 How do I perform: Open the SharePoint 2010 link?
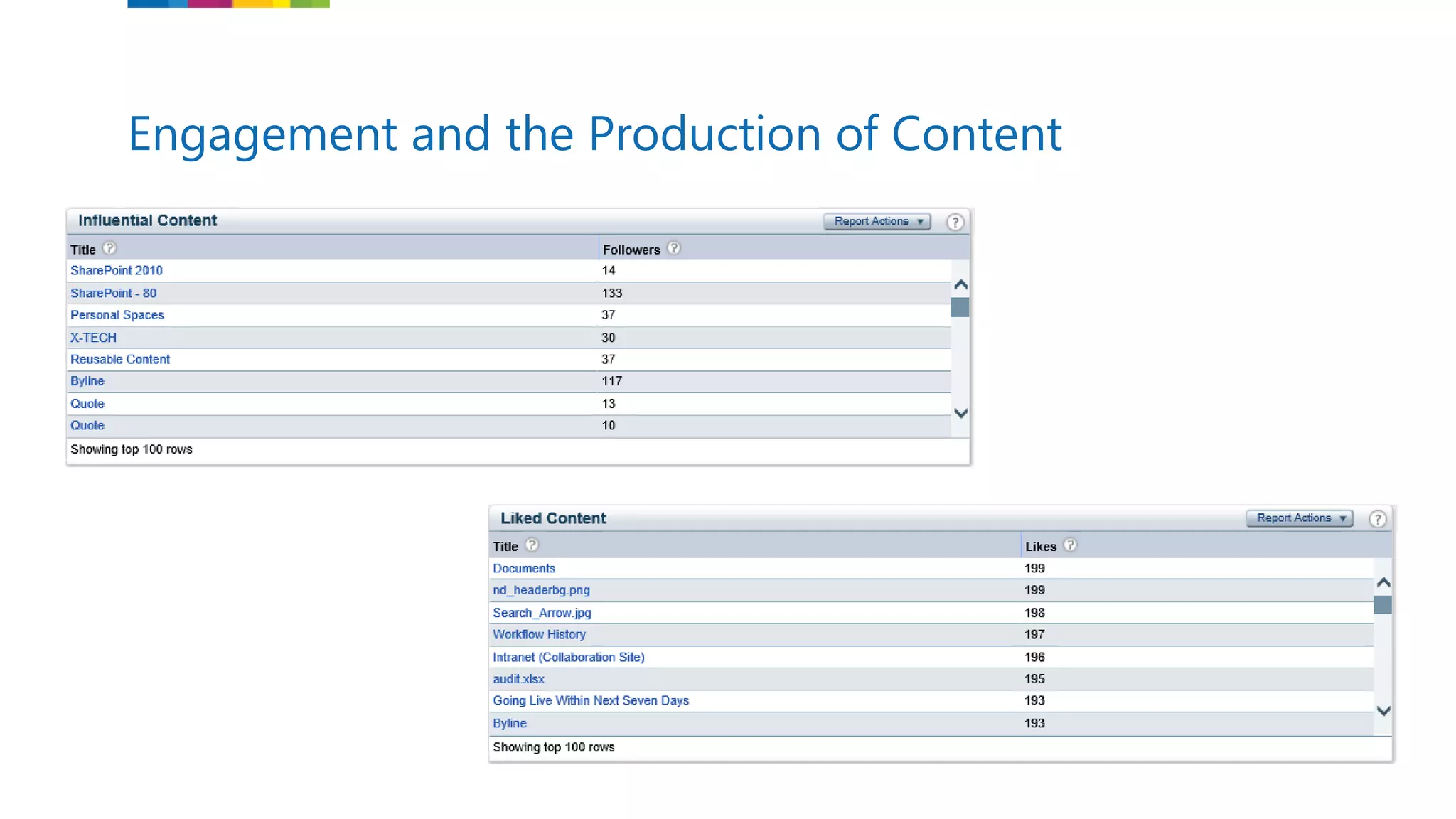[x=117, y=271]
